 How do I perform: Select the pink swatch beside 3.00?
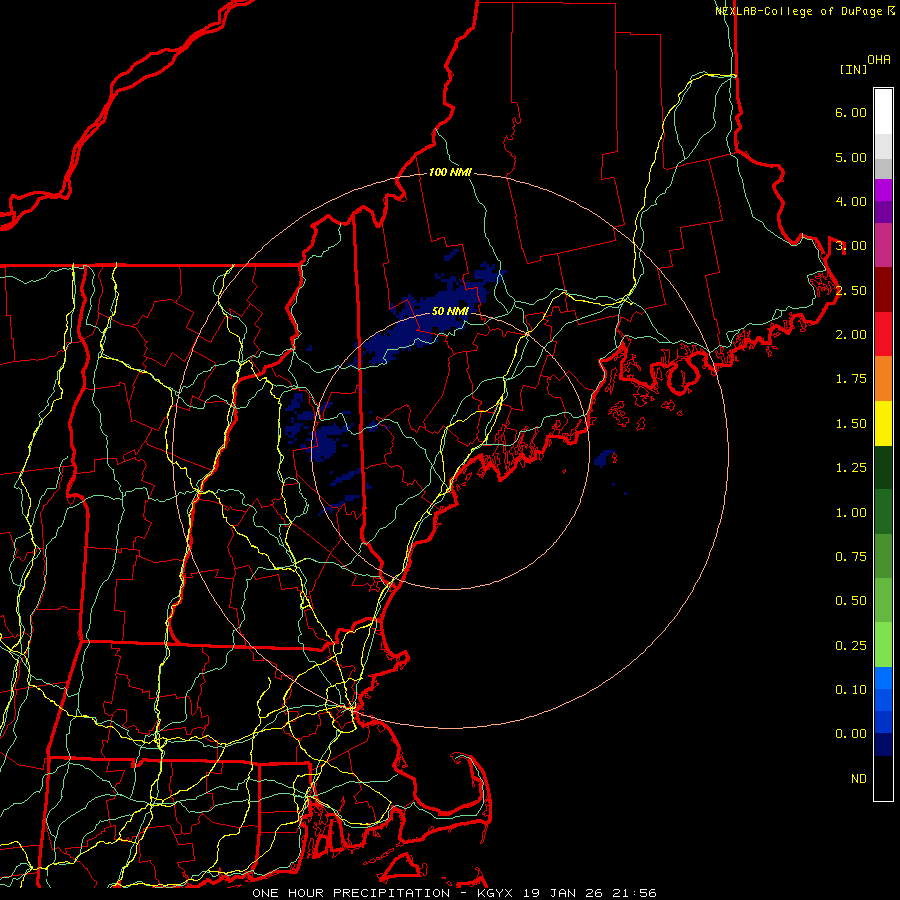pos(883,246)
